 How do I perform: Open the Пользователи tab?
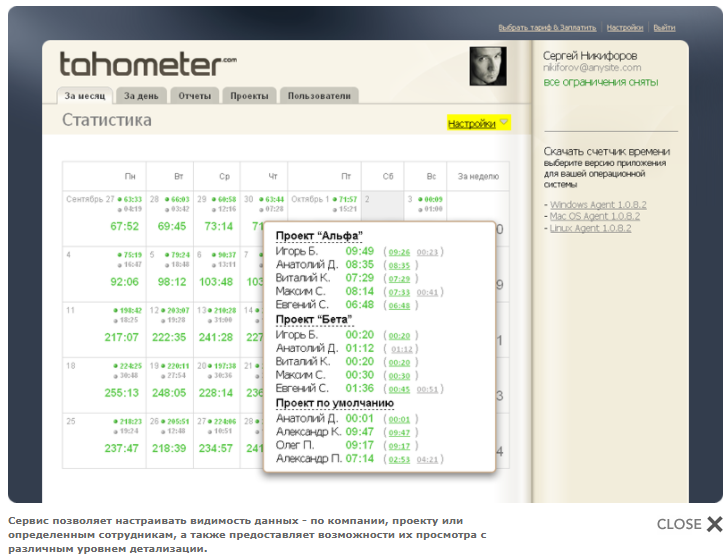[x=319, y=96]
